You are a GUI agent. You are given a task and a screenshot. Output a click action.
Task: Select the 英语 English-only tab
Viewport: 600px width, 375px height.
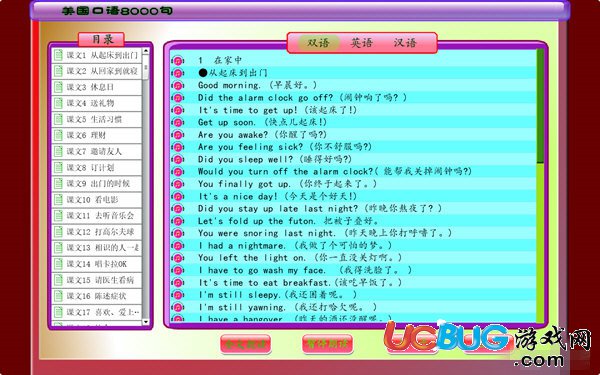pyautogui.click(x=361, y=42)
